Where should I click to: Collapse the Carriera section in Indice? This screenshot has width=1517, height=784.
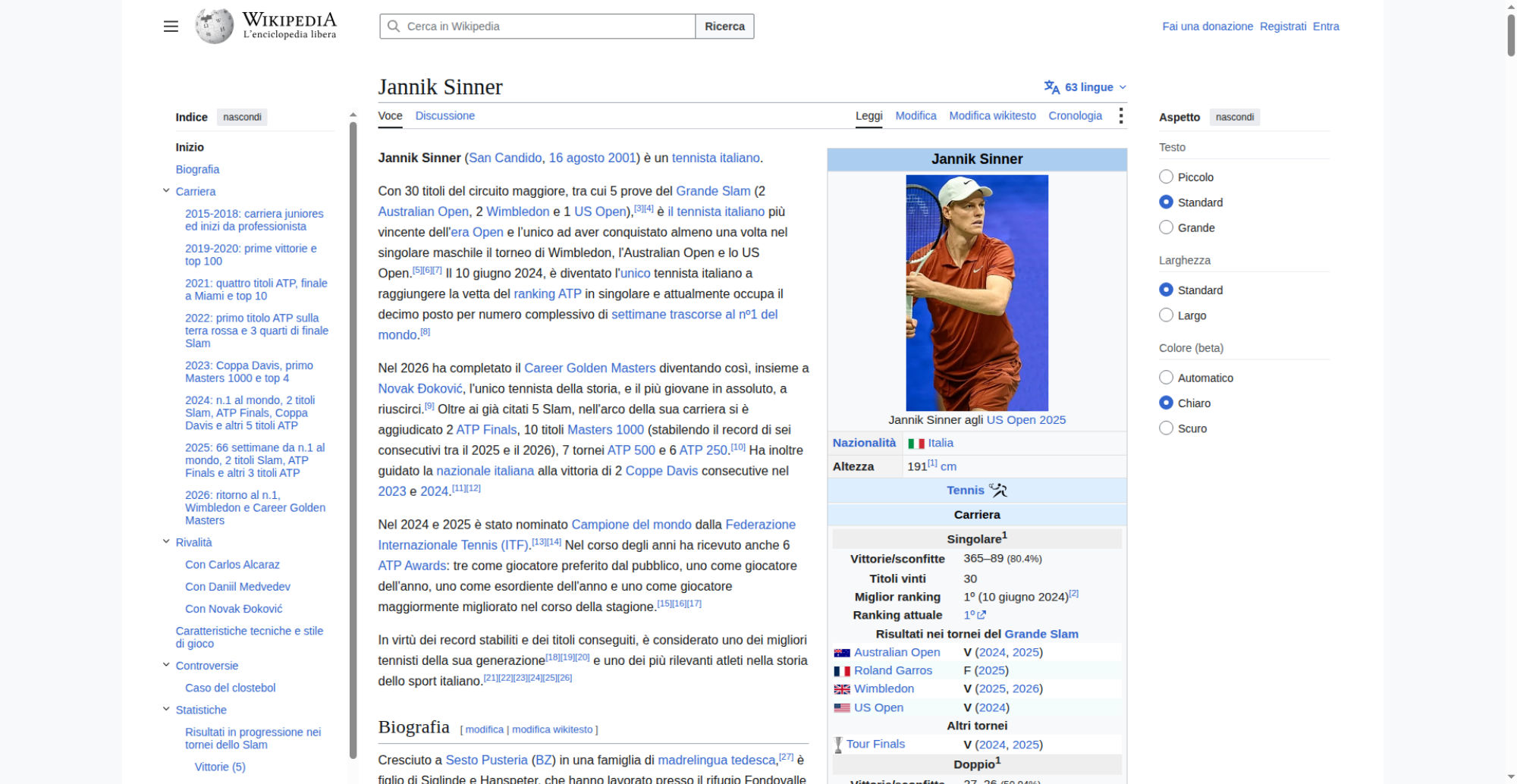pos(166,191)
